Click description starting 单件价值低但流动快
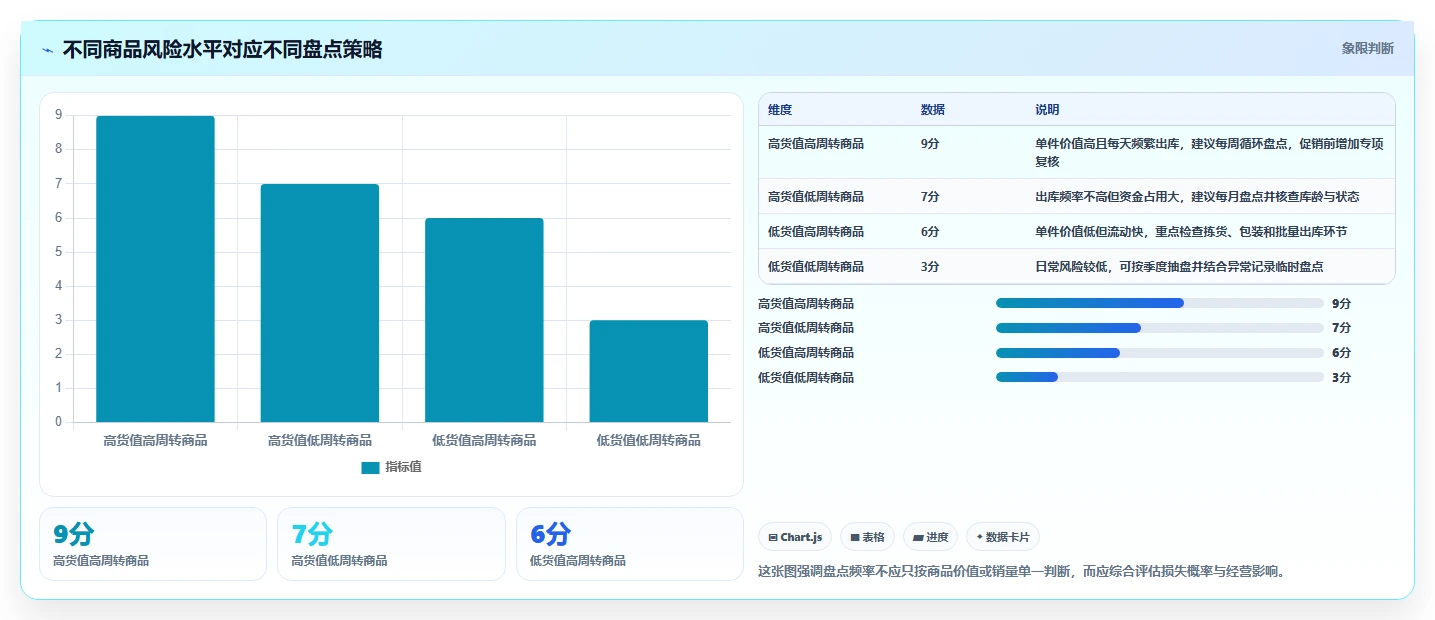The image size is (1435, 620). 1191,232
